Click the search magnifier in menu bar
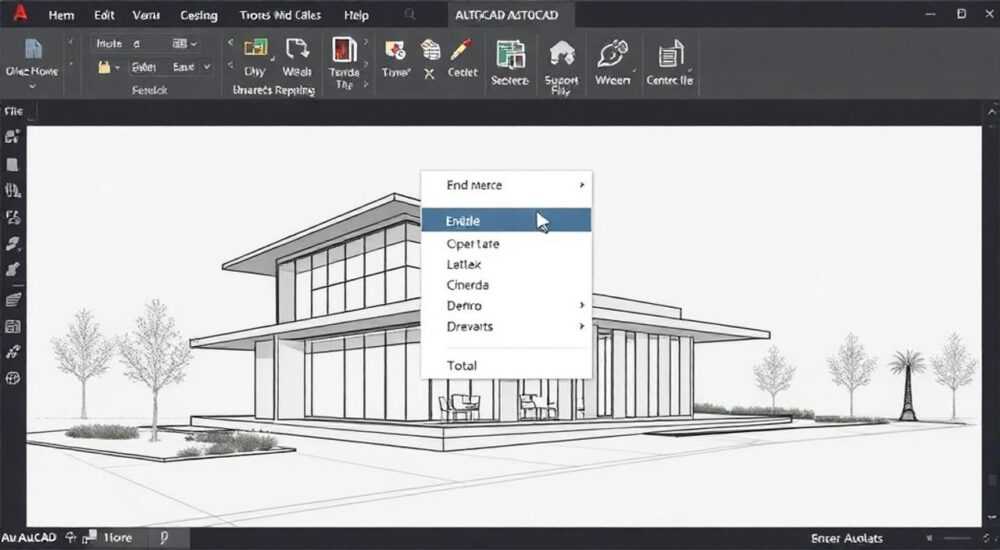The image size is (1000, 550). pos(410,14)
